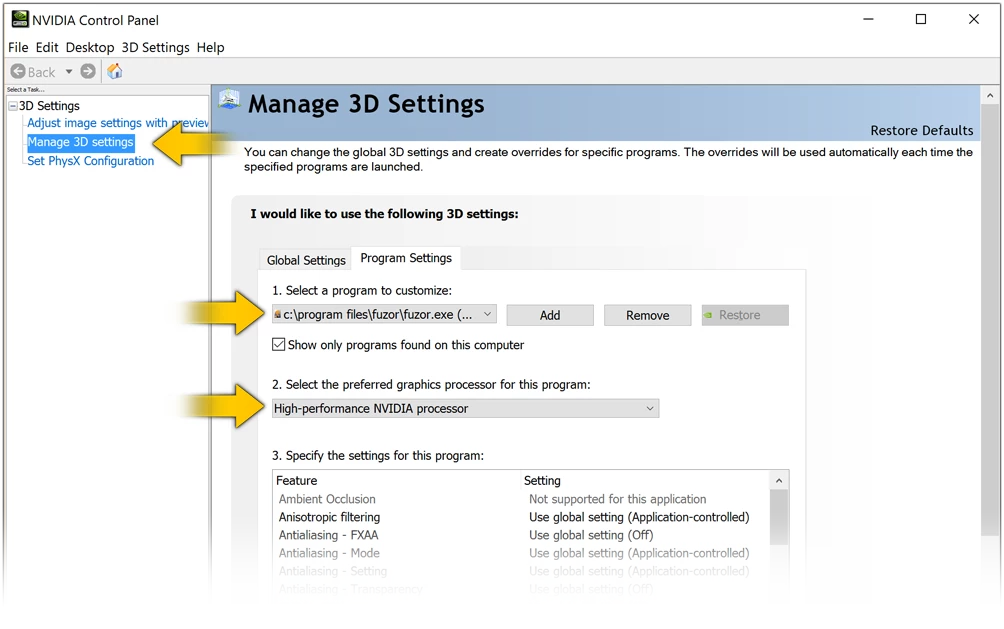Click the Restore button
The width and height of the screenshot is (1004, 629).
click(745, 315)
